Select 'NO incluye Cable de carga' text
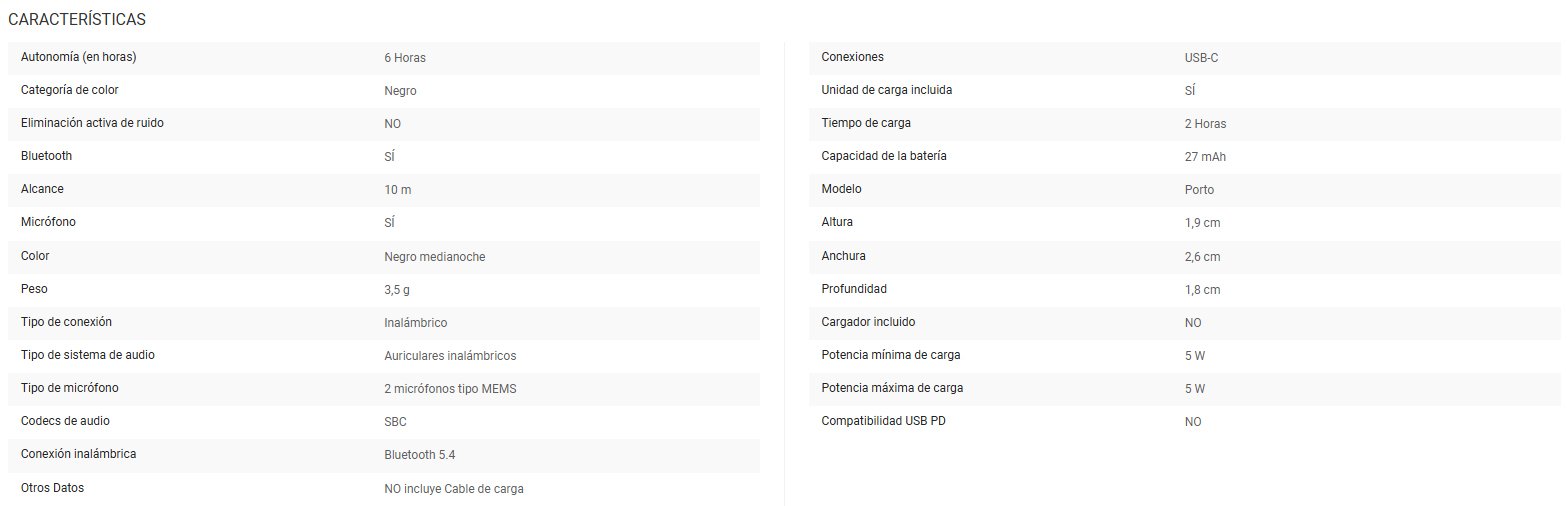 (x=454, y=489)
